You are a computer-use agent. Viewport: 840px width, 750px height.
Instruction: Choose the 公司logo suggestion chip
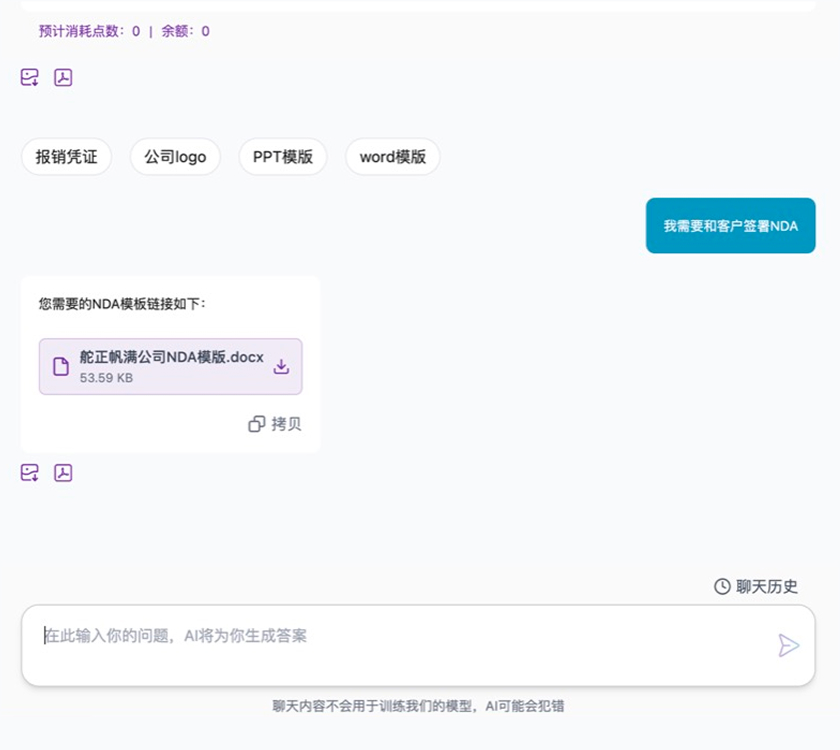pyautogui.click(x=175, y=157)
